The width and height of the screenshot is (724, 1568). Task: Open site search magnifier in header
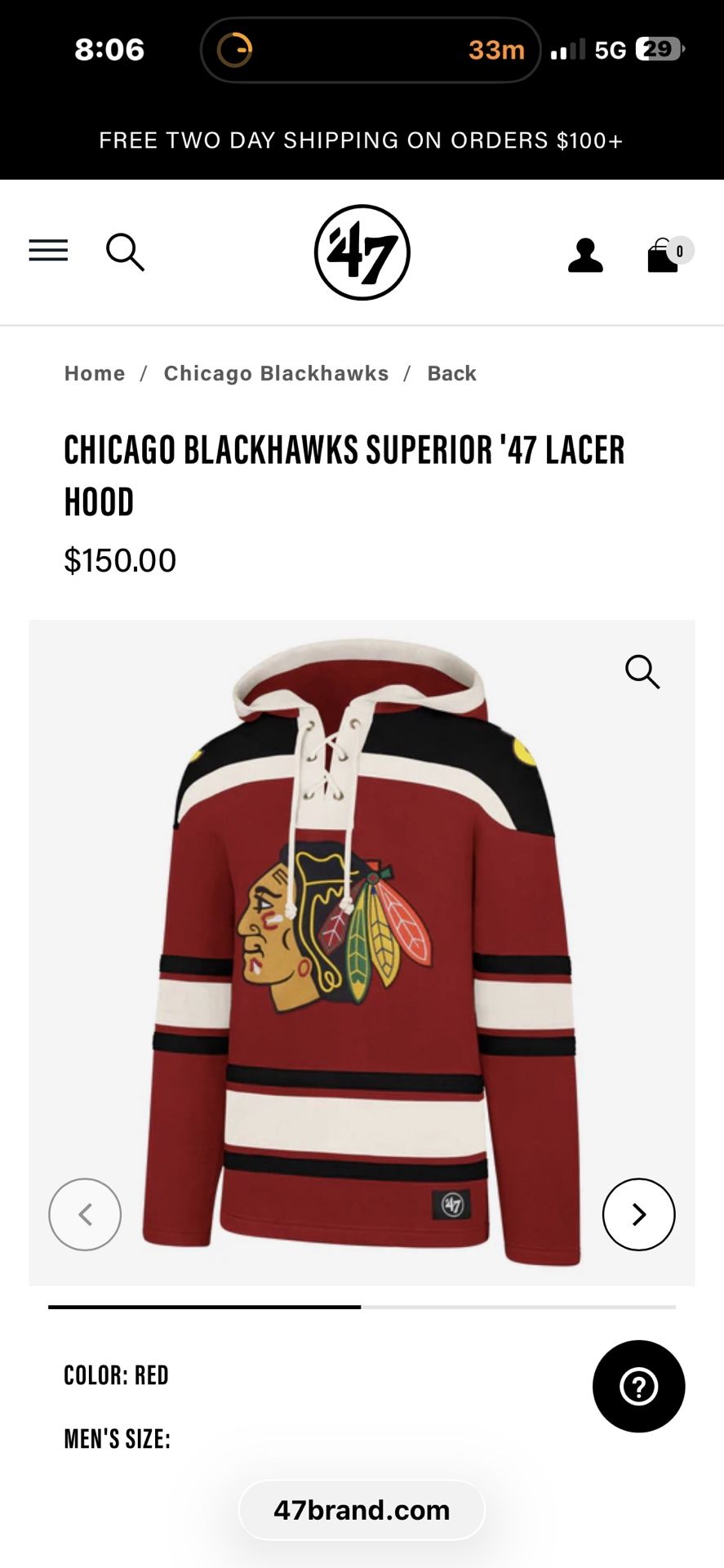tap(125, 252)
